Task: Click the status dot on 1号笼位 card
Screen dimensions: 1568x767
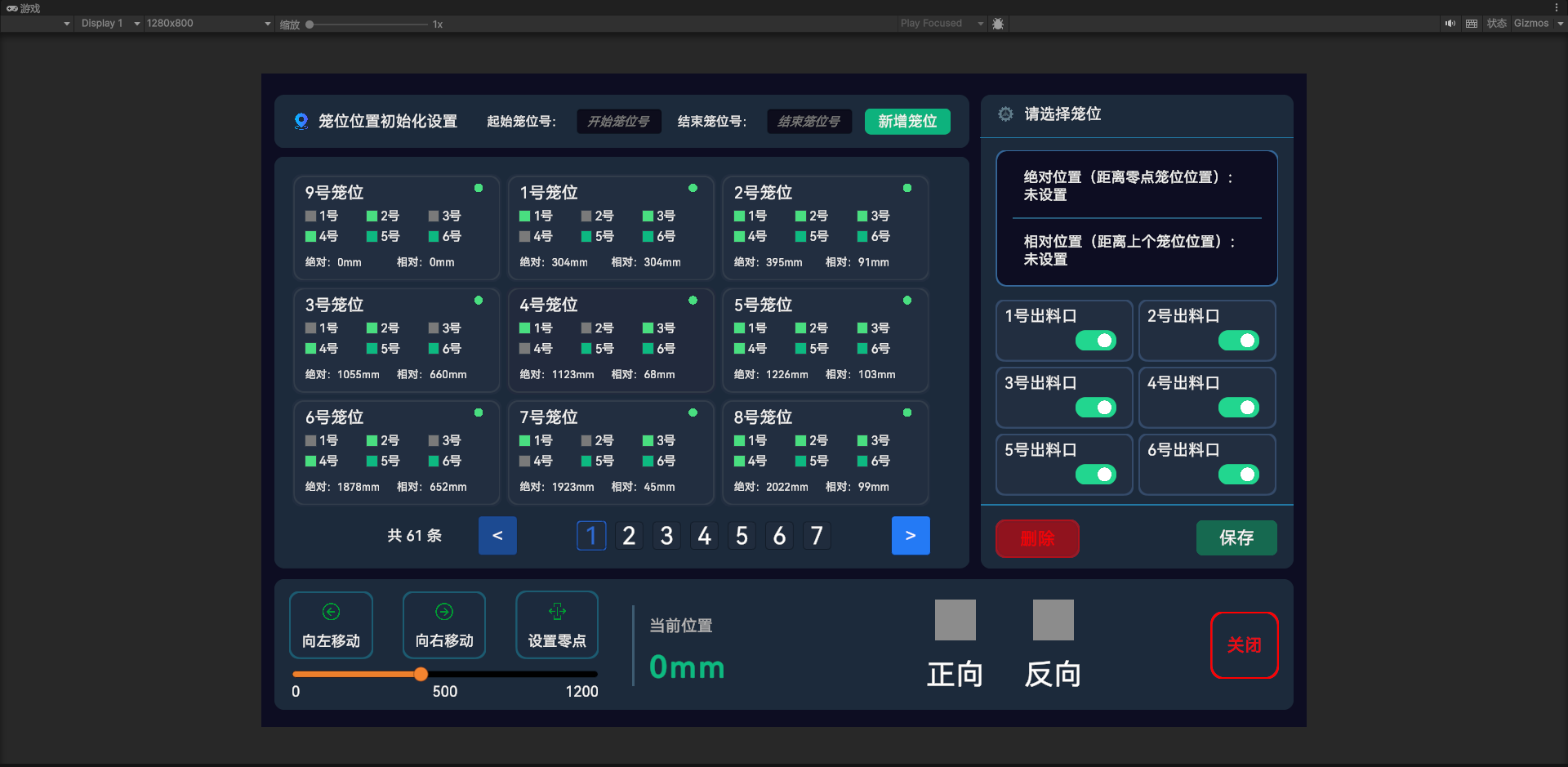Action: (x=693, y=188)
